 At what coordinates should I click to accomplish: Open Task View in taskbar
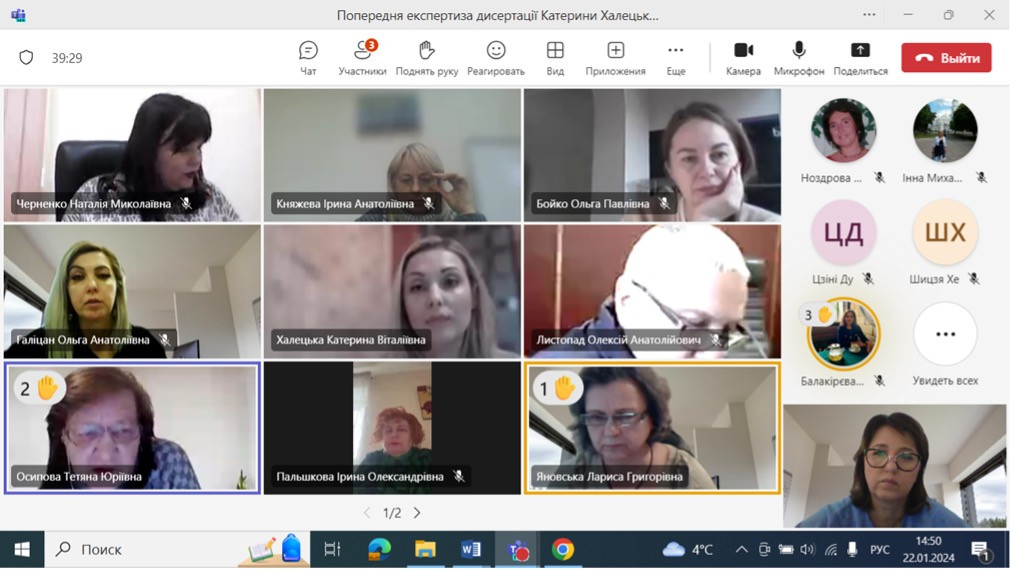pyautogui.click(x=332, y=549)
